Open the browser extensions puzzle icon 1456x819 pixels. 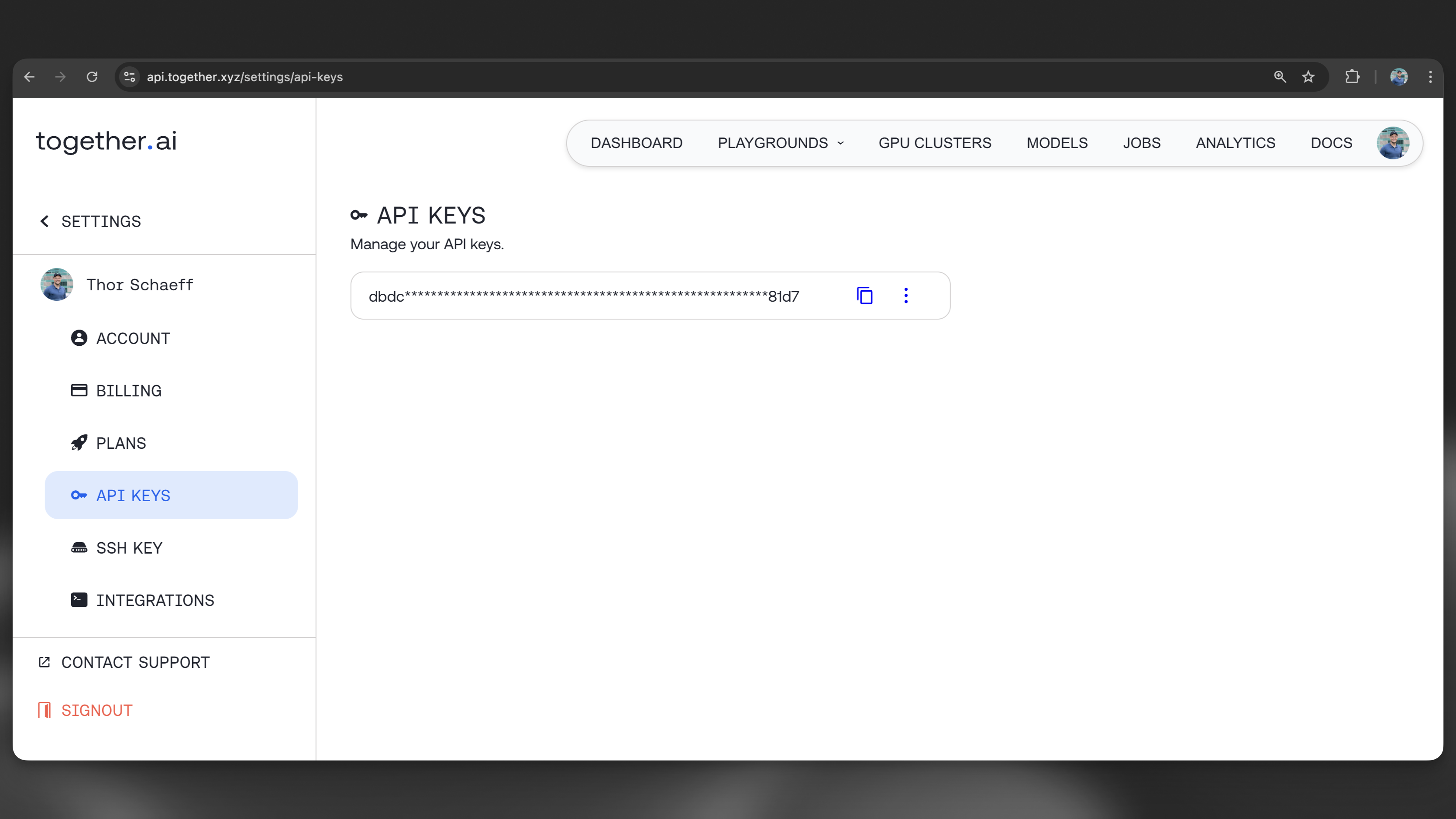coord(1351,76)
